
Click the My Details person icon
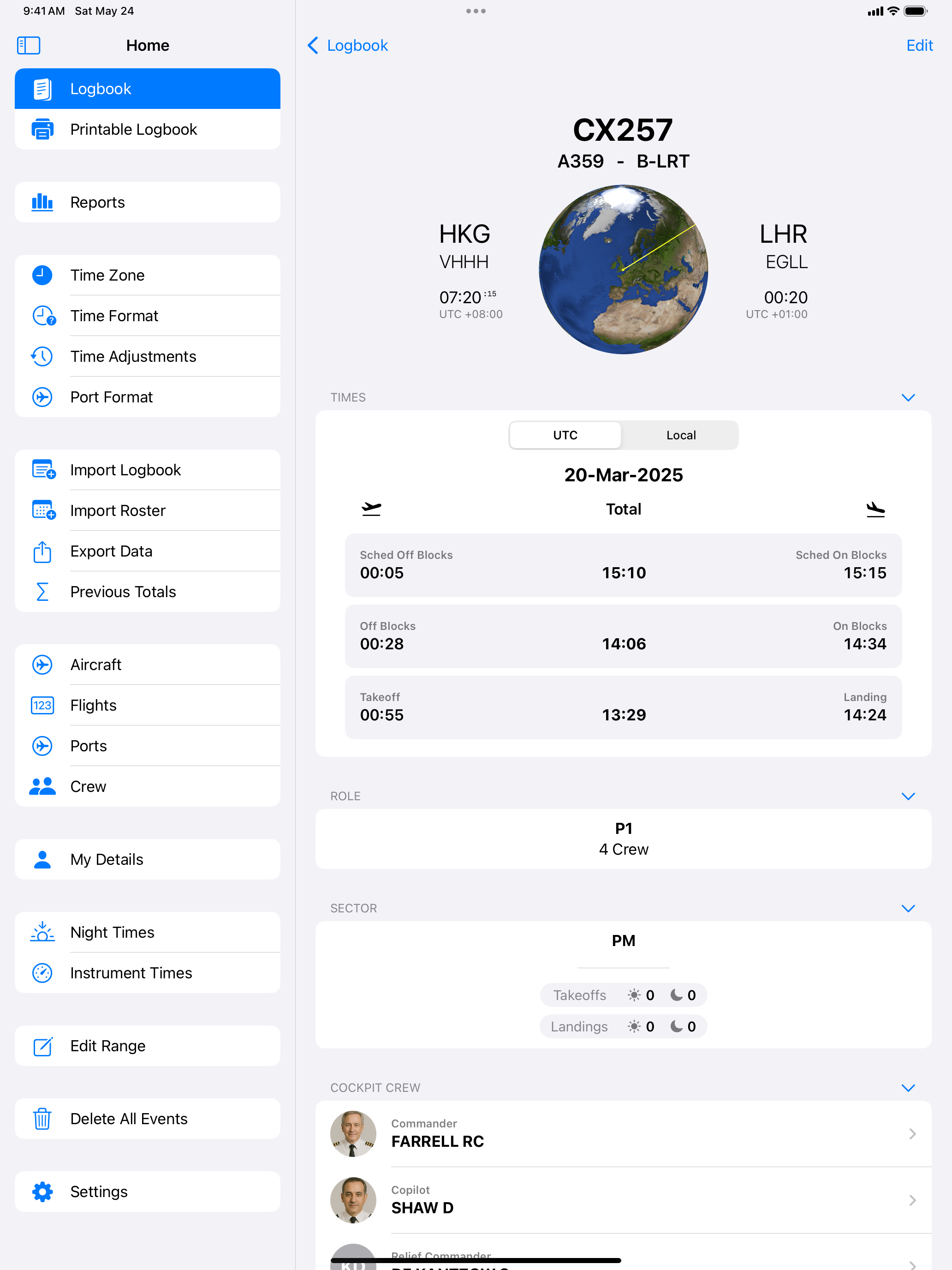pyautogui.click(x=42, y=859)
